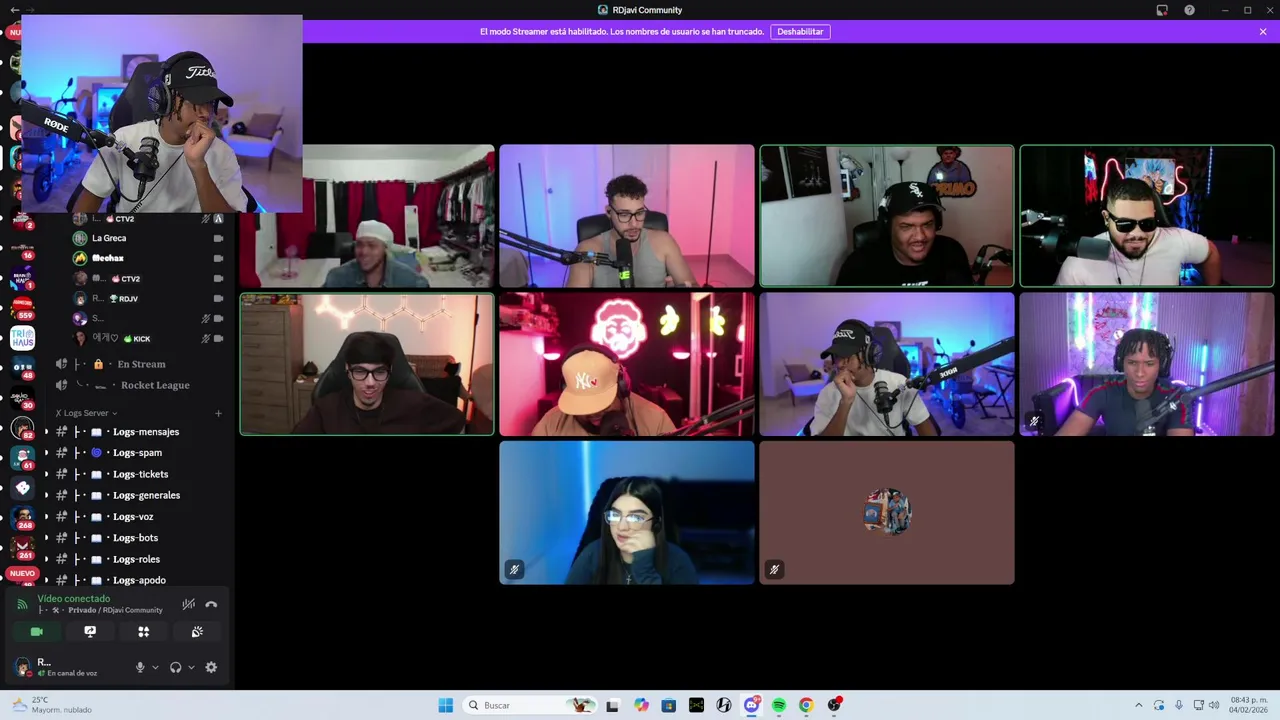
Task: Expand threads arrow for Logs-generales
Action: 45,495
